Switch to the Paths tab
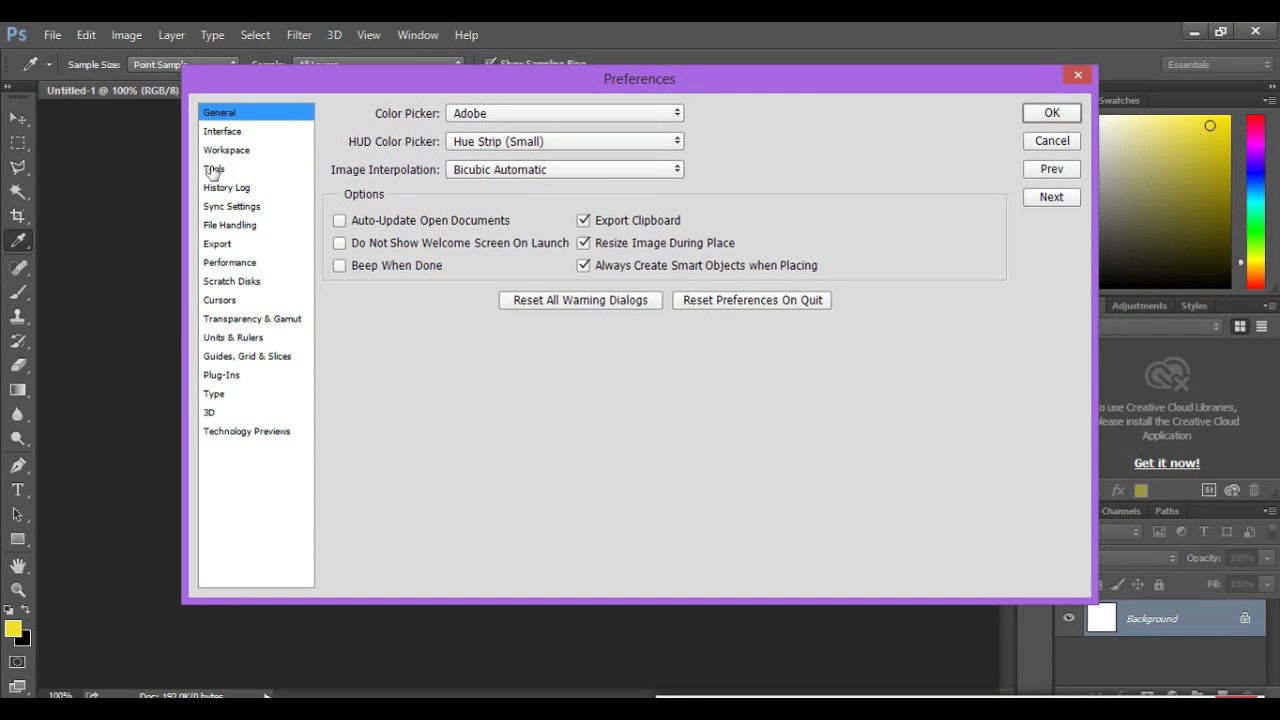The height and width of the screenshot is (720, 1280). coord(1167,511)
